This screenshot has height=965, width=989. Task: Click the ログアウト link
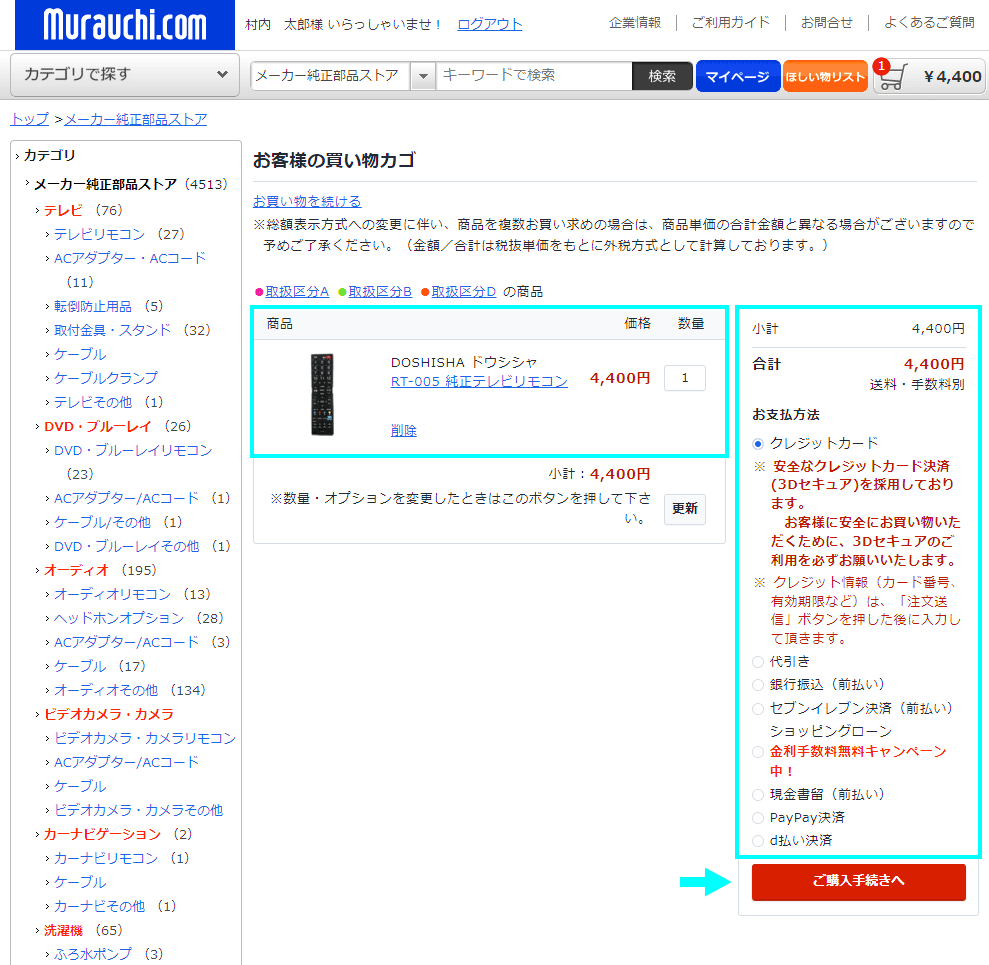tap(489, 25)
